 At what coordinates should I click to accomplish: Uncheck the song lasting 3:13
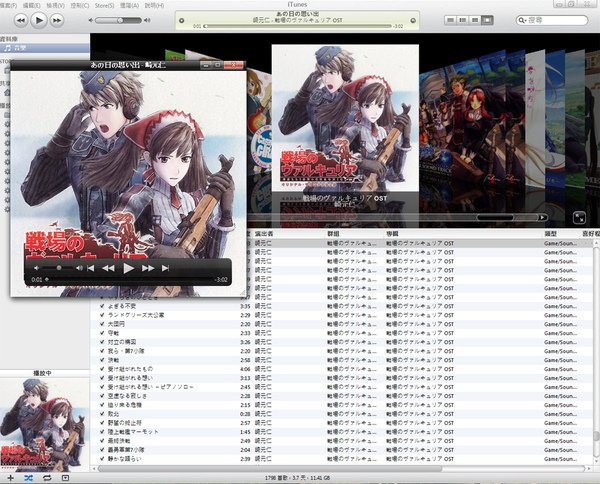(x=102, y=378)
